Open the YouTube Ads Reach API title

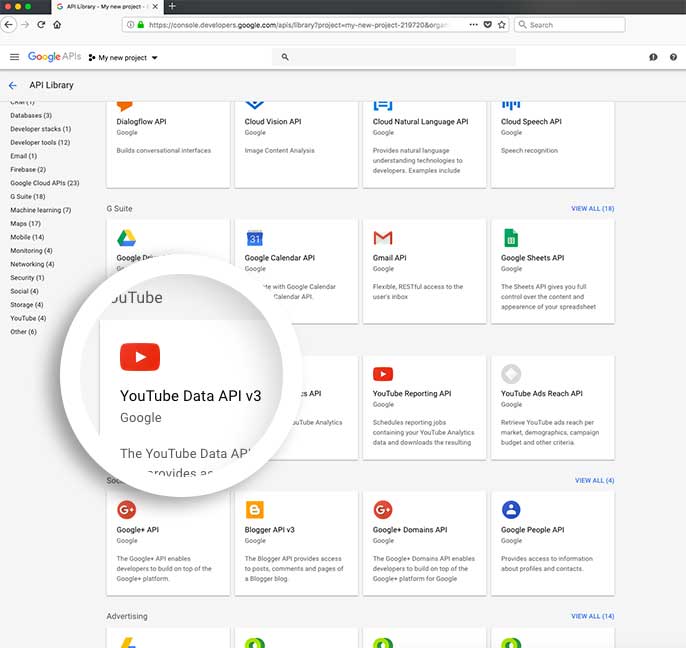pos(542,394)
